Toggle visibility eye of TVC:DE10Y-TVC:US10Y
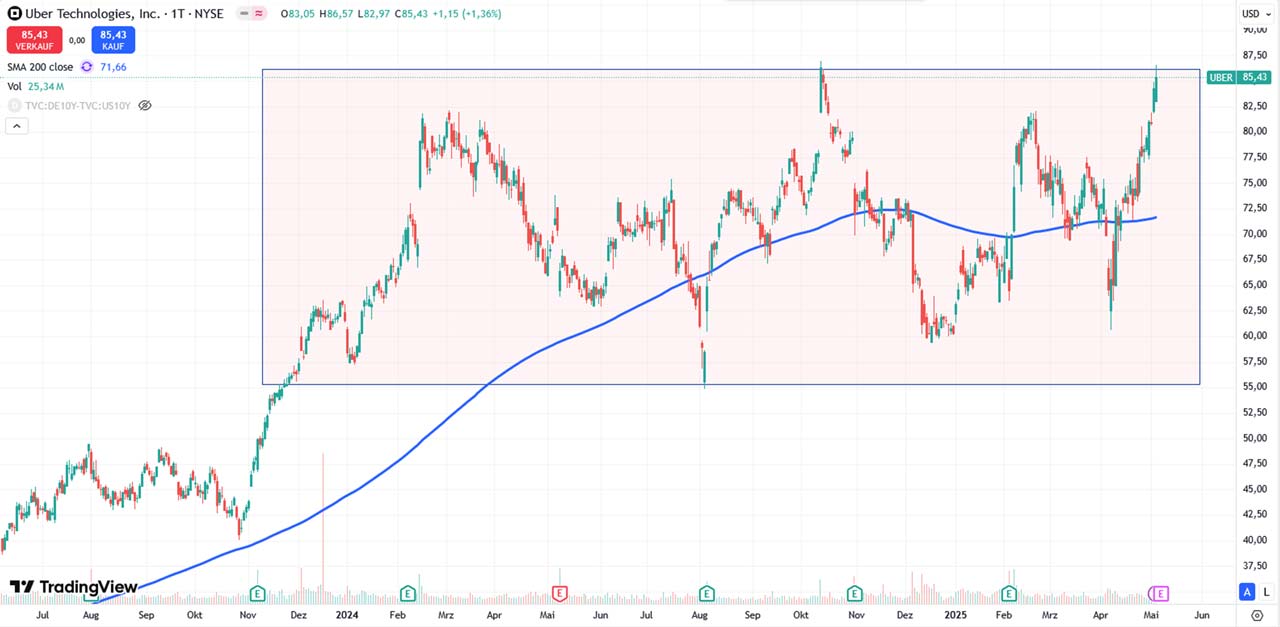 click(145, 105)
